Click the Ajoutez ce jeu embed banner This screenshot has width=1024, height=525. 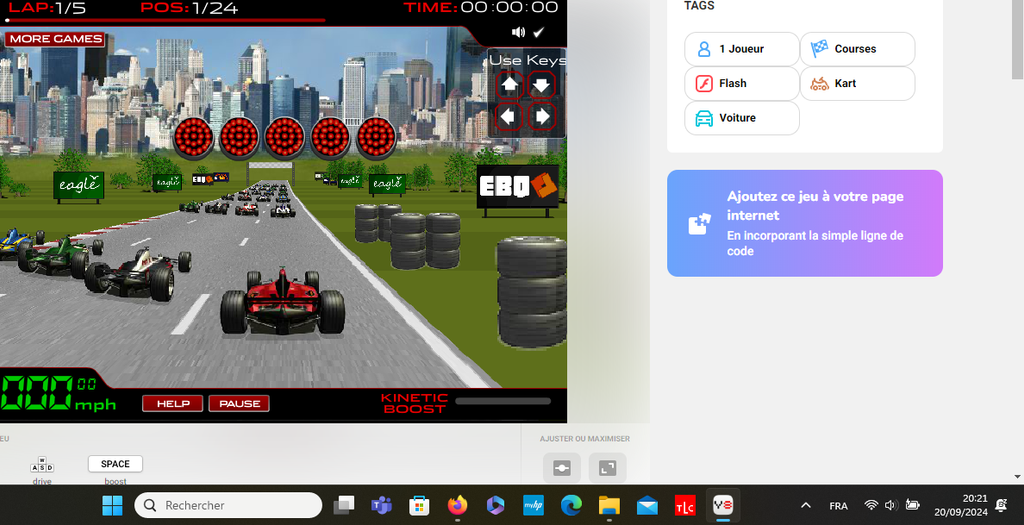tap(804, 223)
